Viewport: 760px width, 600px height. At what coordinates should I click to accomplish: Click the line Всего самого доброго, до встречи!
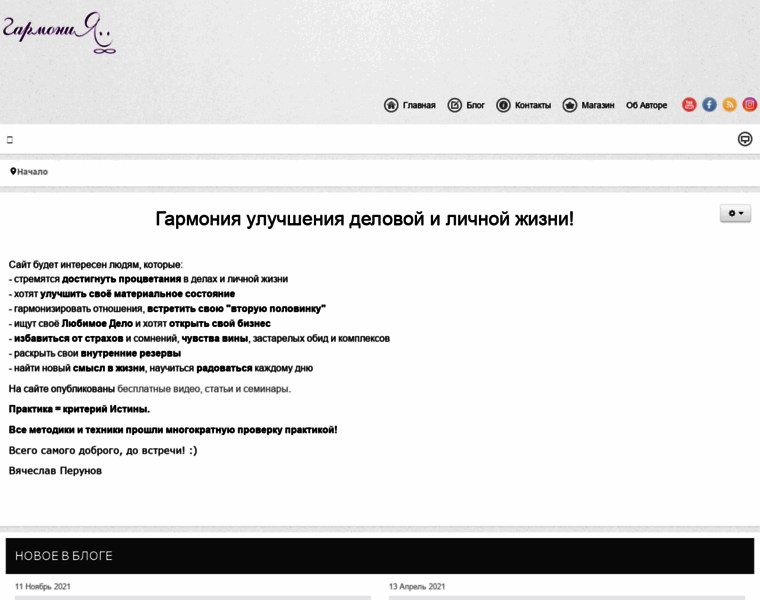pos(103,450)
